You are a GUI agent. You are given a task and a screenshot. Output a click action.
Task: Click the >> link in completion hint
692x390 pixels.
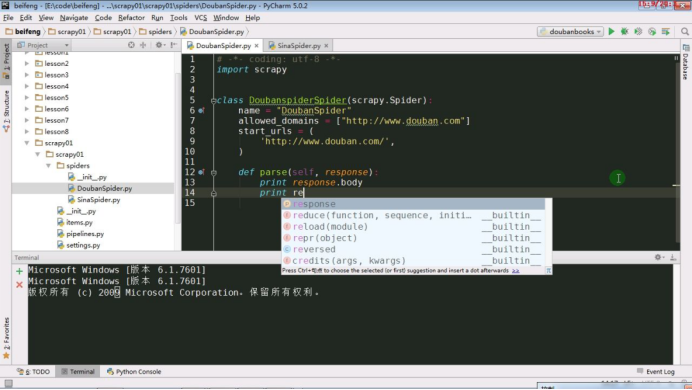[515, 270]
